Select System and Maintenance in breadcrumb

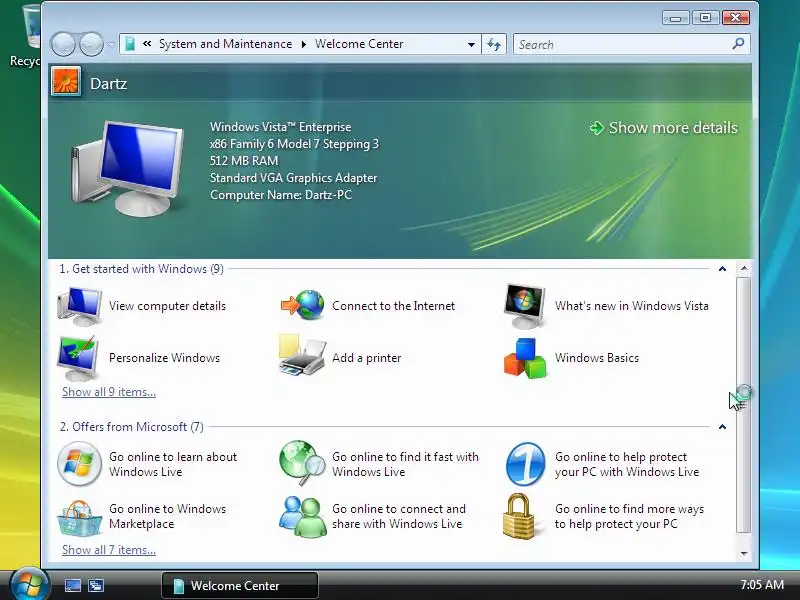pyautogui.click(x=226, y=44)
